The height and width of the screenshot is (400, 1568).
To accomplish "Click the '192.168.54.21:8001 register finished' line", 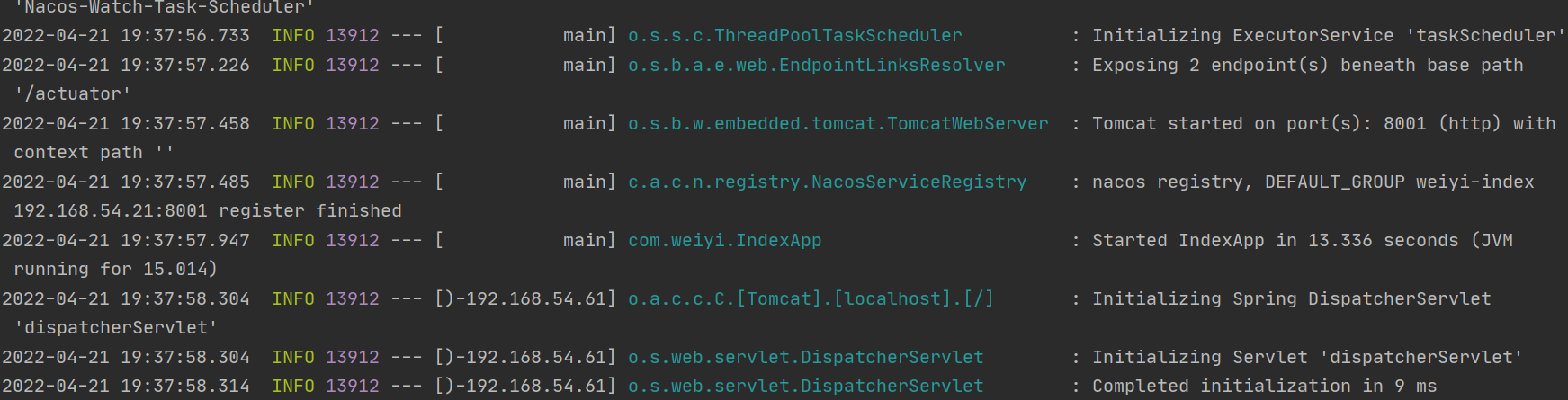I will 208,211.
